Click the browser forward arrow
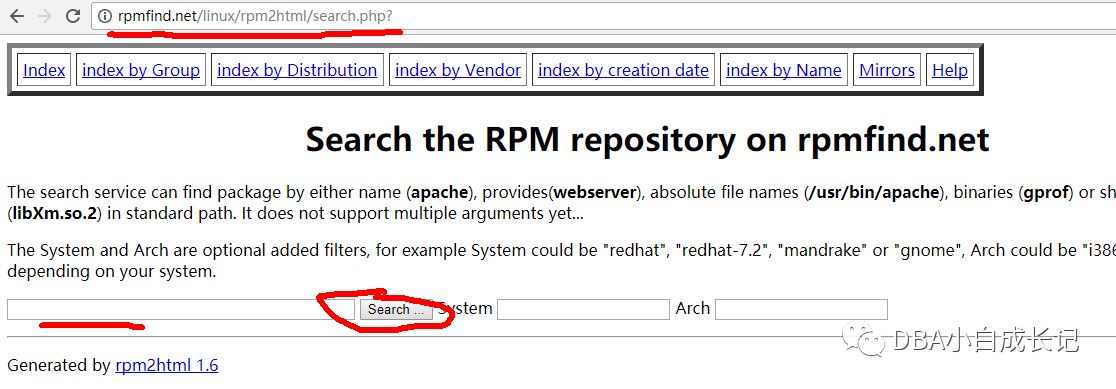Image resolution: width=1116 pixels, height=389 pixels. click(x=45, y=16)
